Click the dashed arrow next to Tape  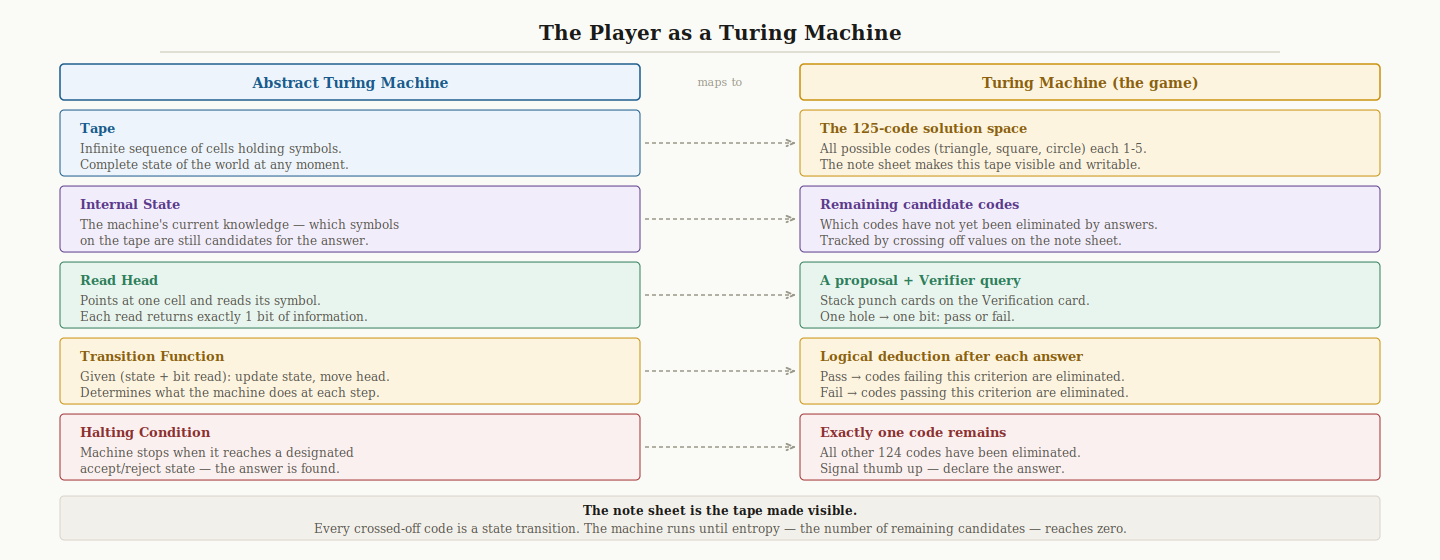[720, 143]
